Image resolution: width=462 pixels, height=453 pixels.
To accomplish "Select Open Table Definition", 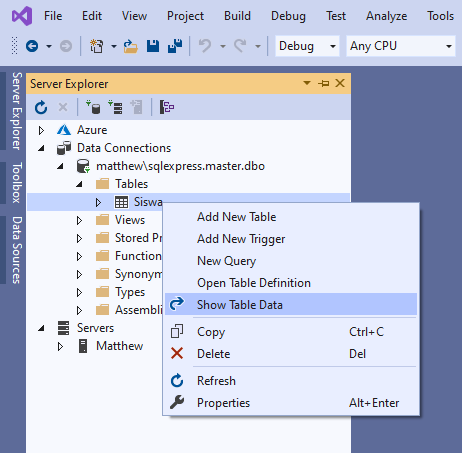I will click(291, 283).
